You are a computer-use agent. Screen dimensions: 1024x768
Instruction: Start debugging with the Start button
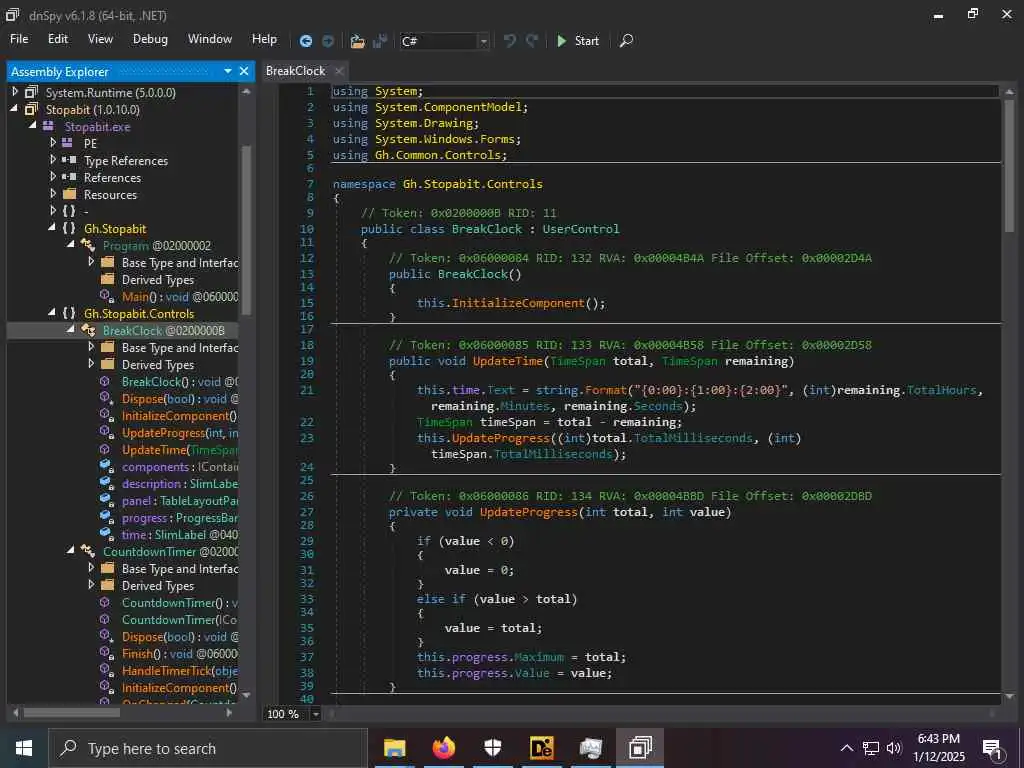(x=577, y=40)
